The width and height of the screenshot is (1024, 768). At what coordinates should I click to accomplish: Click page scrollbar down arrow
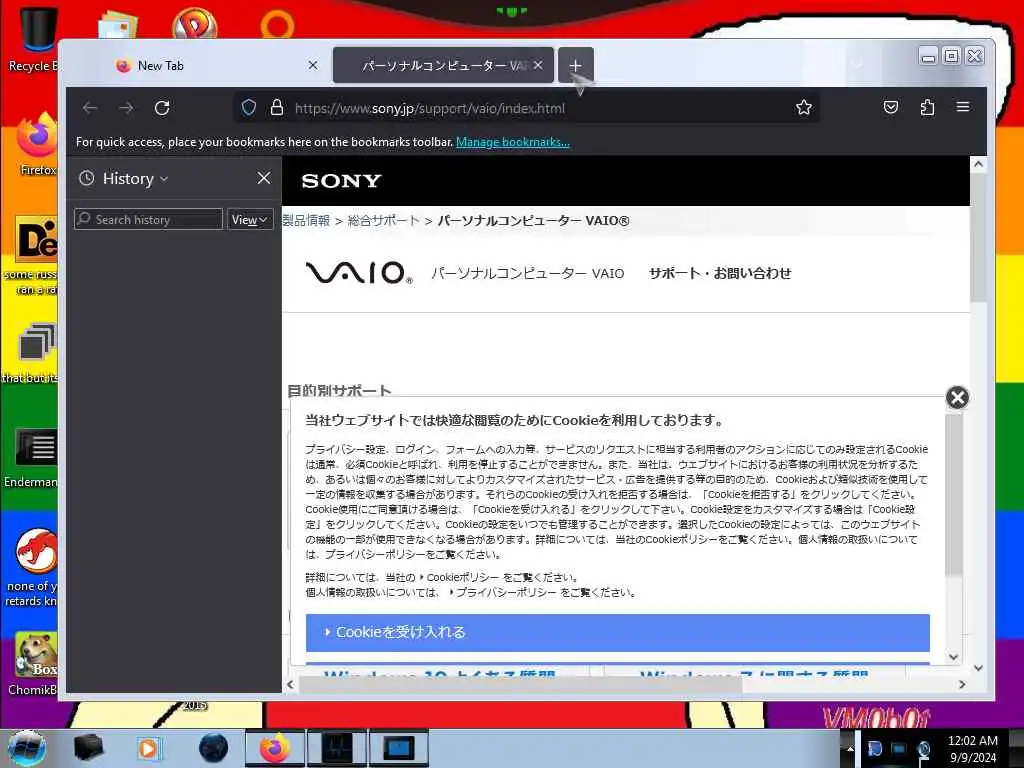(978, 667)
